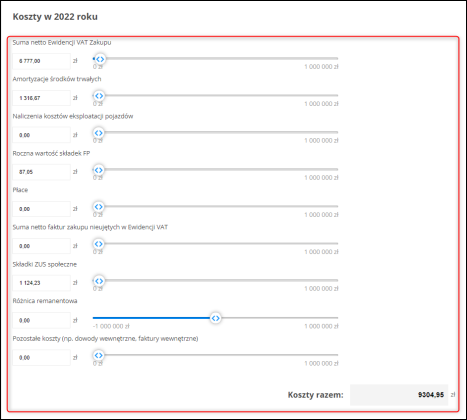Focus the Amortyzacje środków trwałych value field
The image size is (467, 420).
(42, 98)
